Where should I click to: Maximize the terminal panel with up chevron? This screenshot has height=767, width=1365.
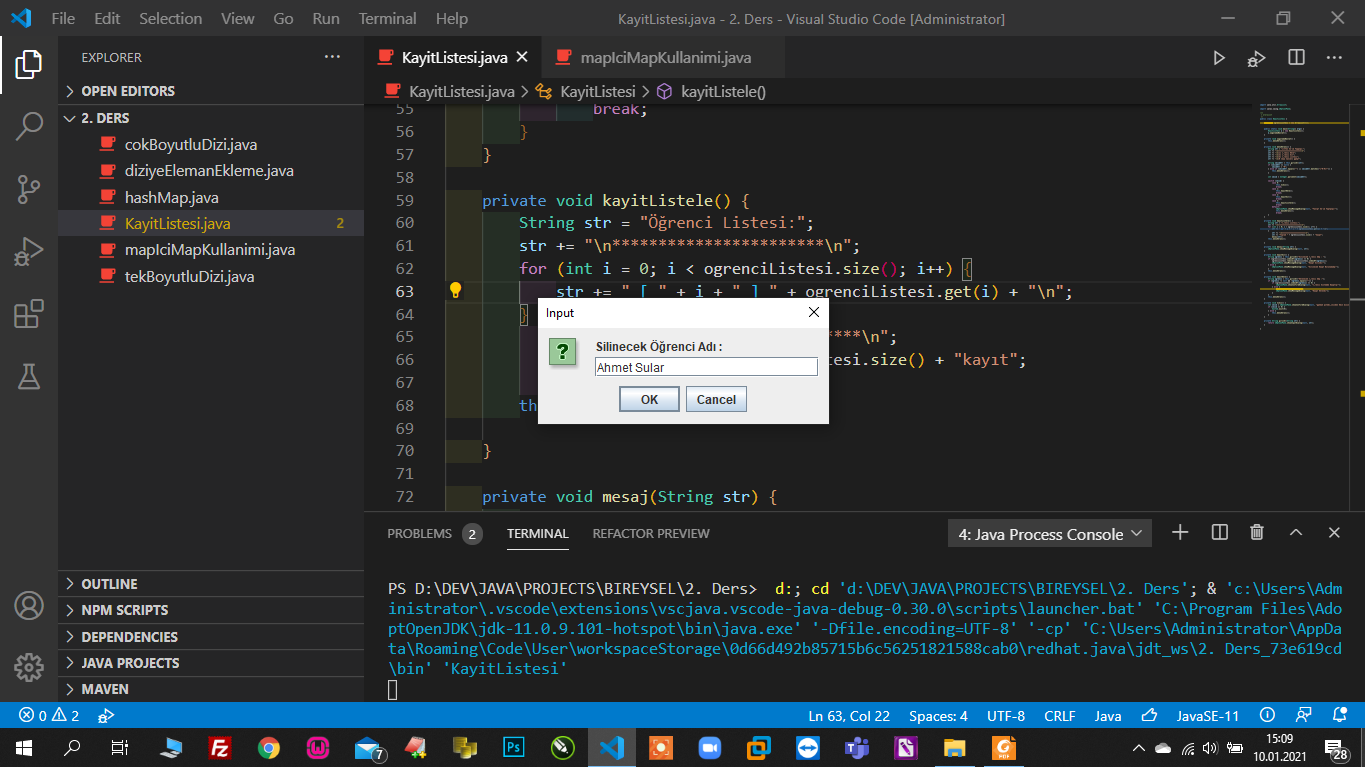click(x=1295, y=533)
